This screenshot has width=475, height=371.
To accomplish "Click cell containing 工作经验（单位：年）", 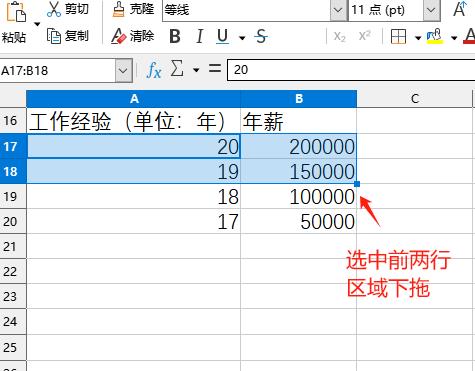I will pyautogui.click(x=133, y=121).
